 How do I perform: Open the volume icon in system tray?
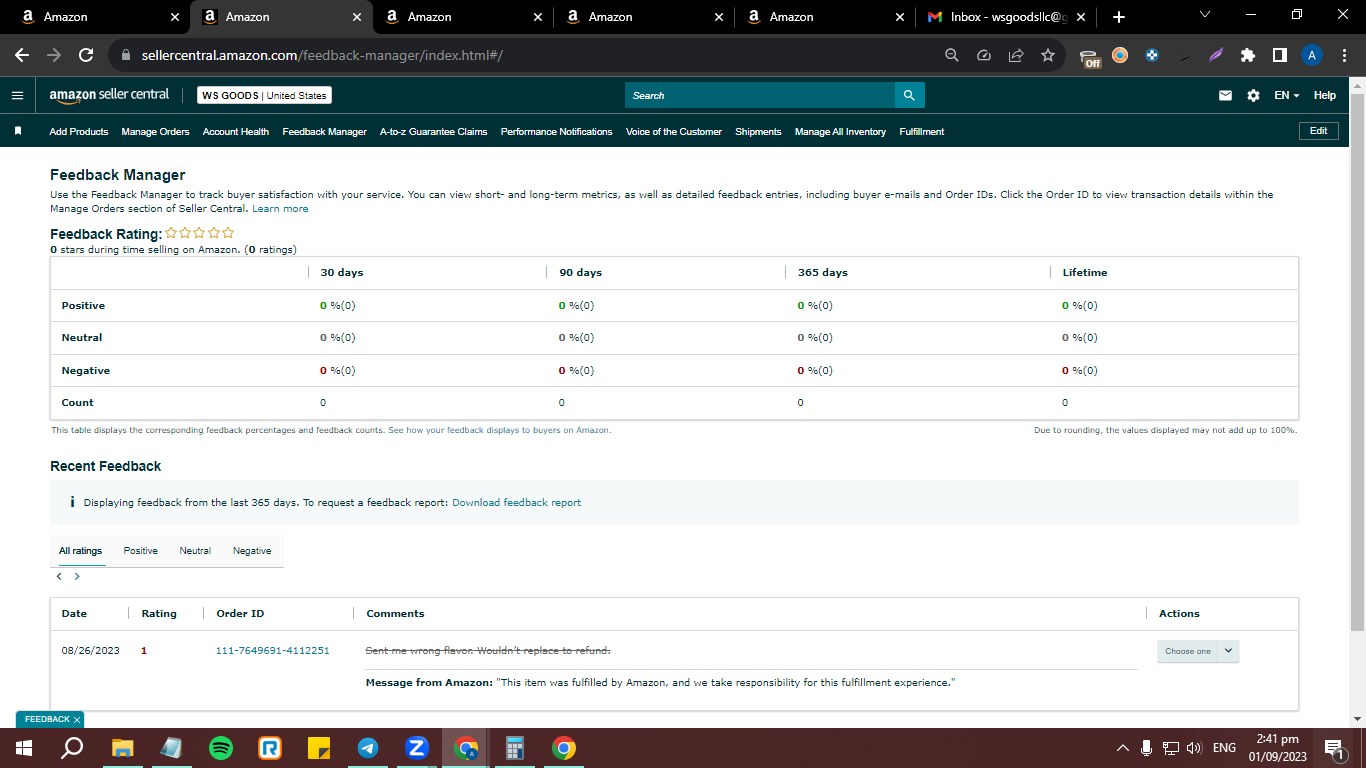coord(1193,748)
